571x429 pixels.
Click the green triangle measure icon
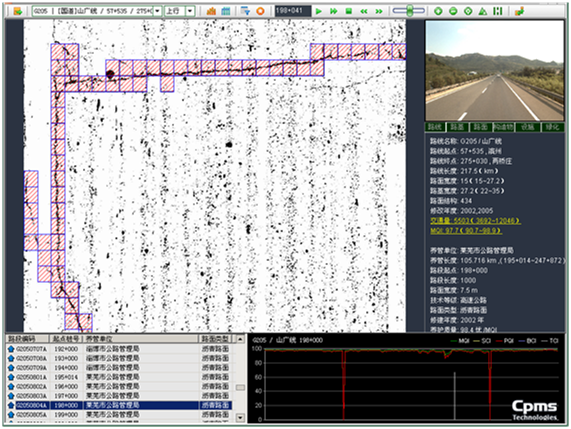(483, 11)
